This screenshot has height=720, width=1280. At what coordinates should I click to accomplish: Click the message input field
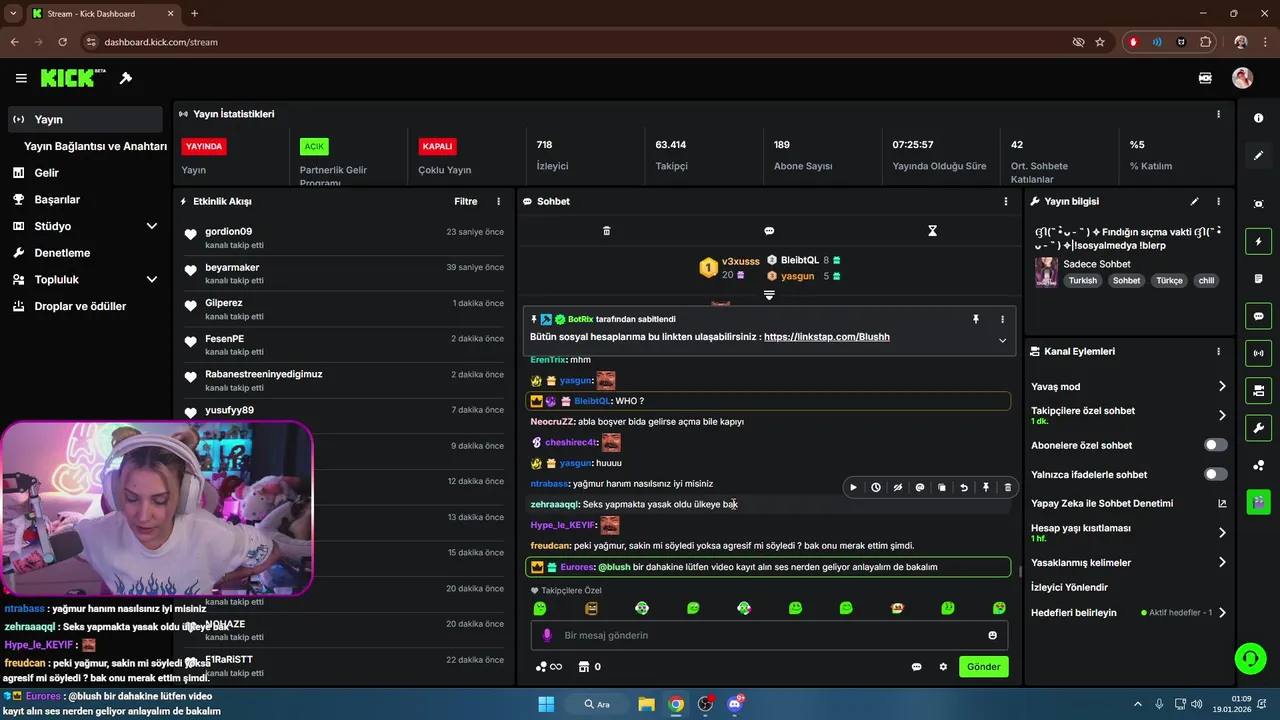pos(769,635)
